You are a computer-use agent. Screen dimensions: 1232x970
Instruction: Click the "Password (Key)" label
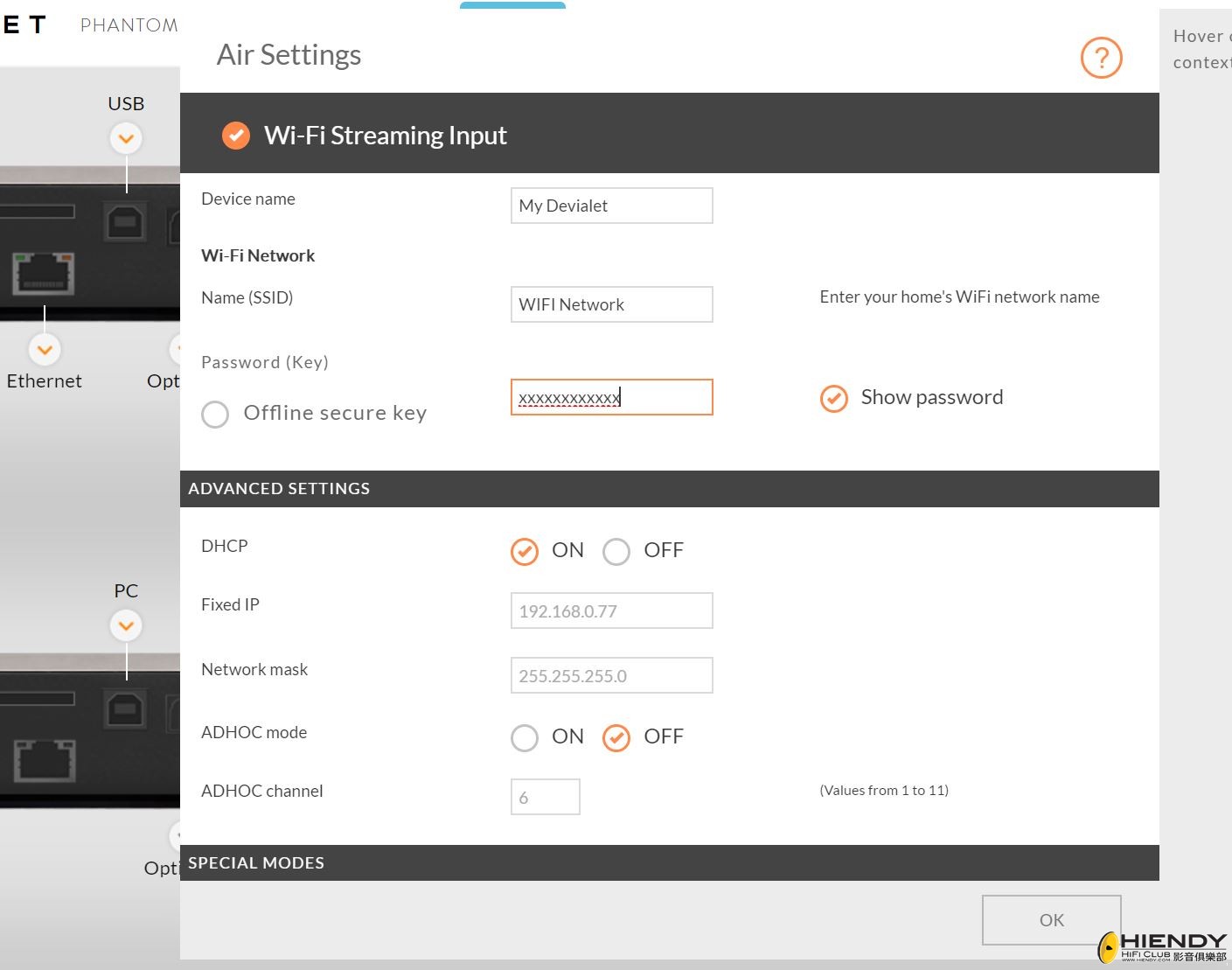[265, 362]
